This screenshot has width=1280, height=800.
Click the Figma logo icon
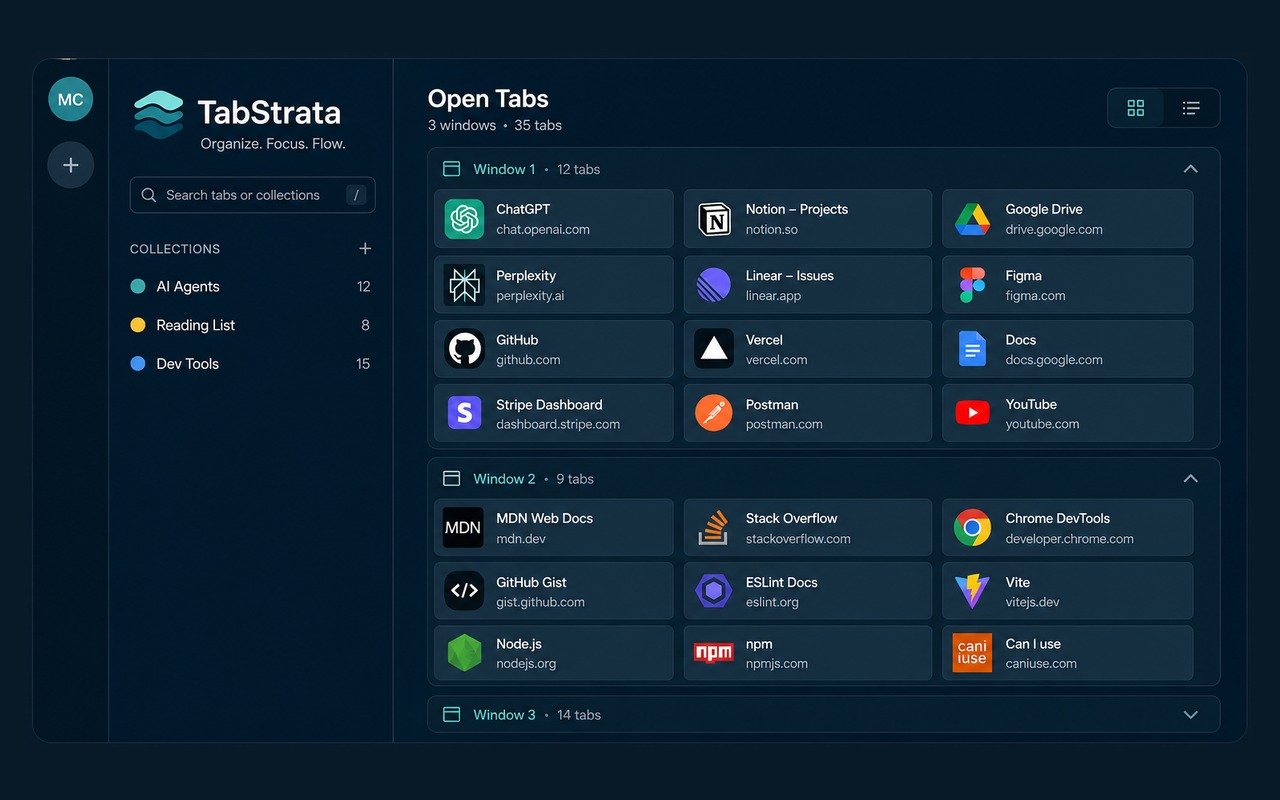pos(972,285)
